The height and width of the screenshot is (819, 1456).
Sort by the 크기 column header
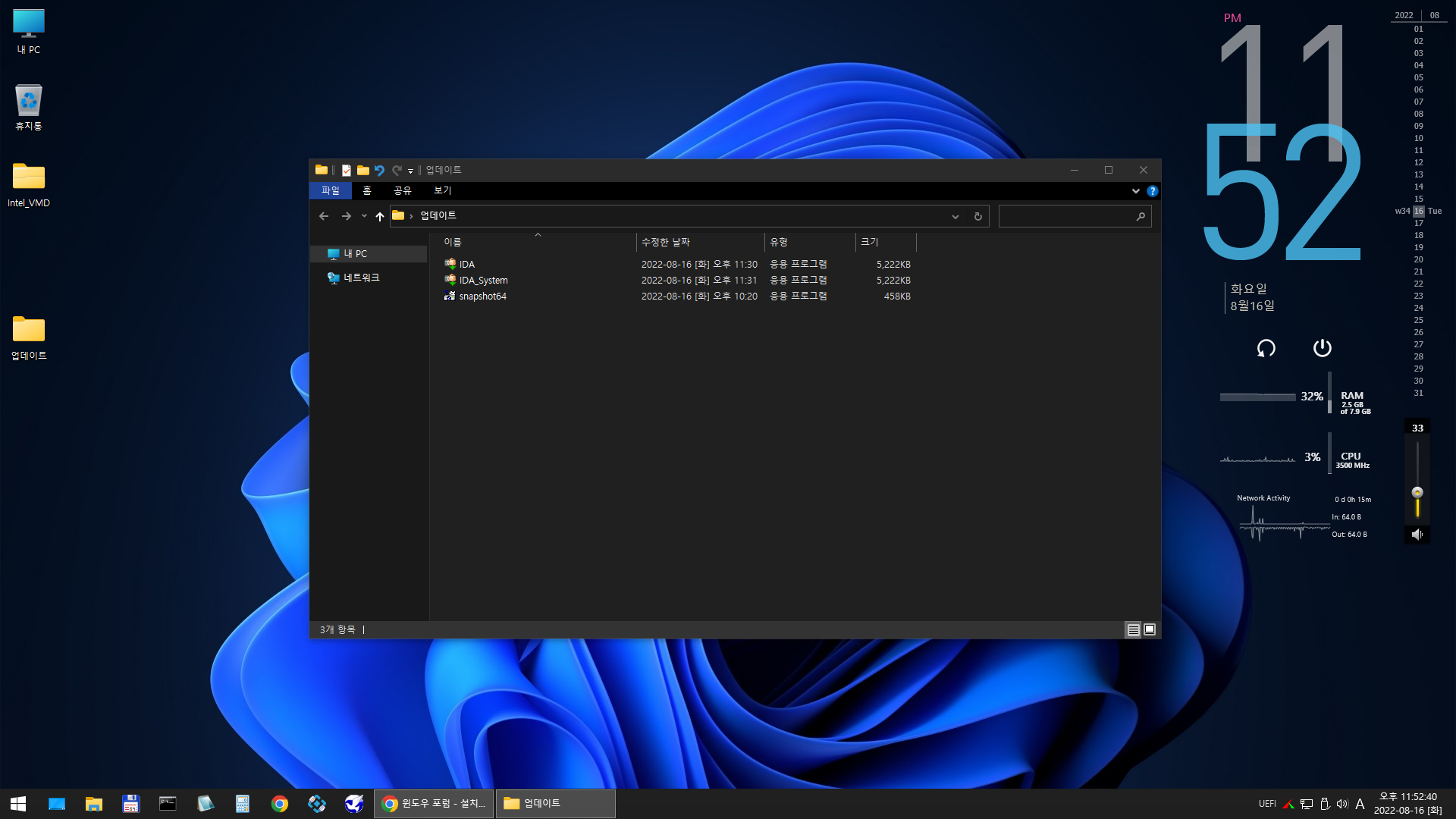point(886,242)
